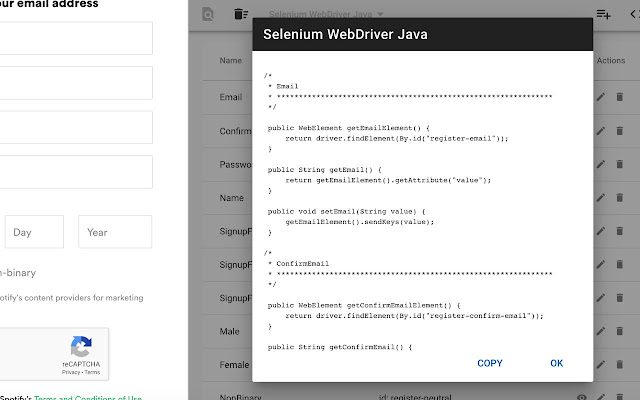Image resolution: width=640 pixels, height=400 pixels.
Task: Click the getConfirmEmail() method line
Action: [340, 347]
